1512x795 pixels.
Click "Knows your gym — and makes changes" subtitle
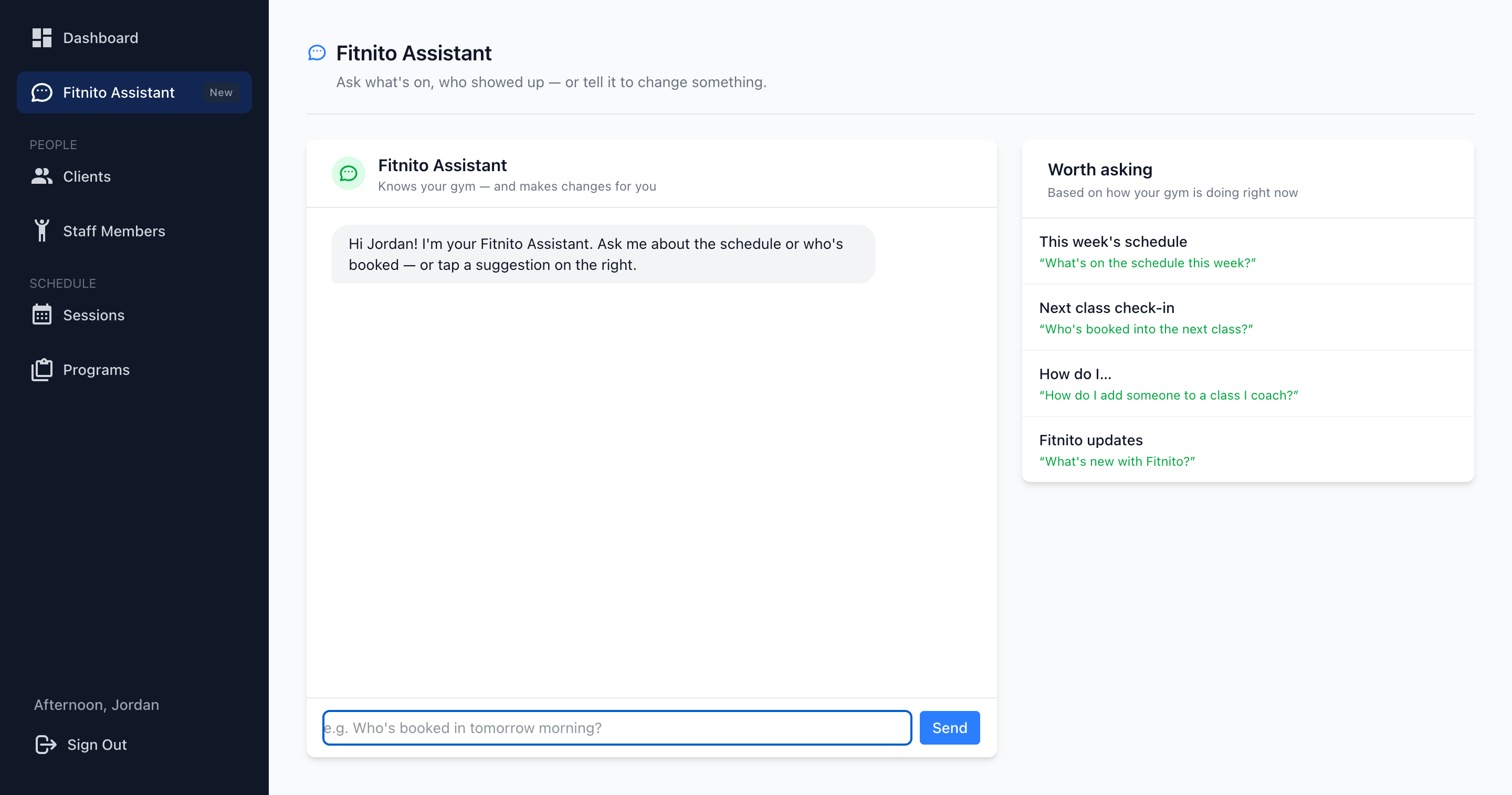517,186
